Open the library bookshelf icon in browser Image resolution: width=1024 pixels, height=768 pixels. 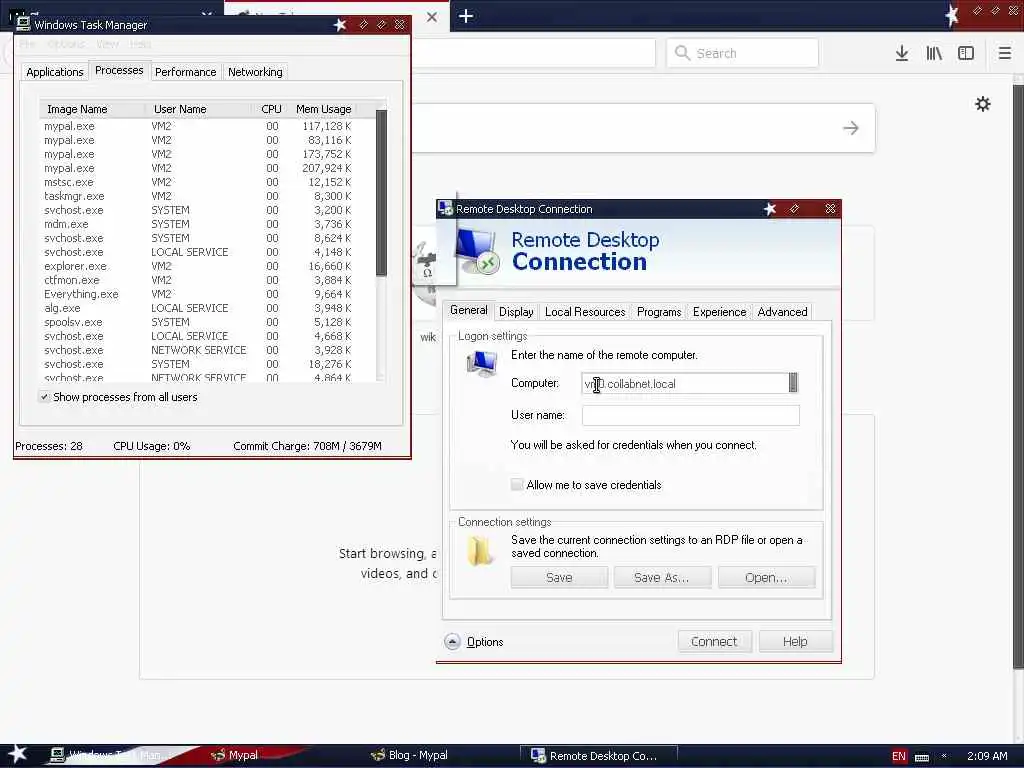click(x=934, y=53)
